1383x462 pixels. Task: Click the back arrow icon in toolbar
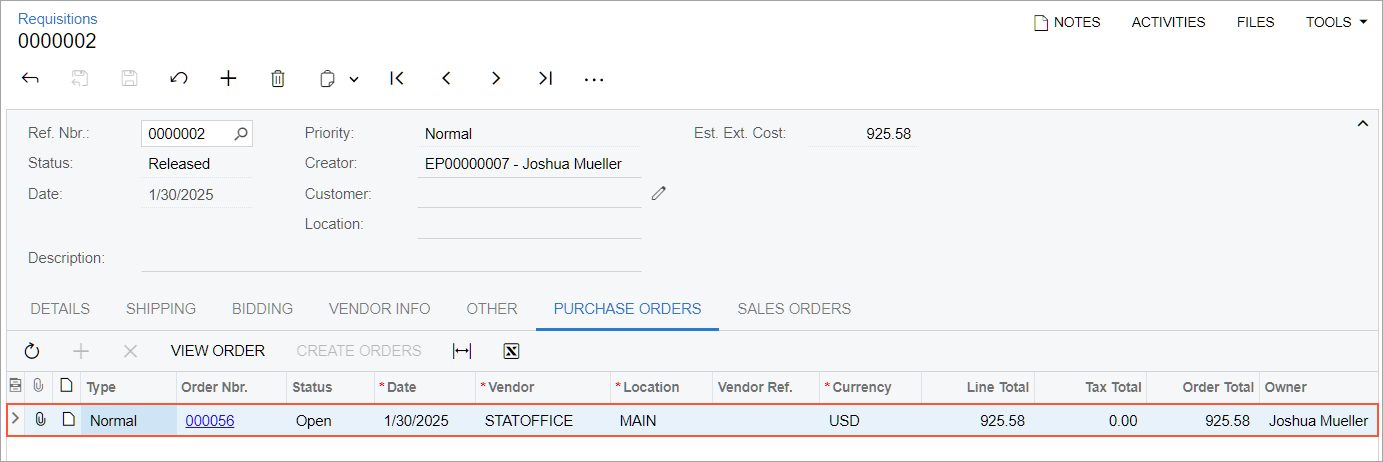(30, 78)
